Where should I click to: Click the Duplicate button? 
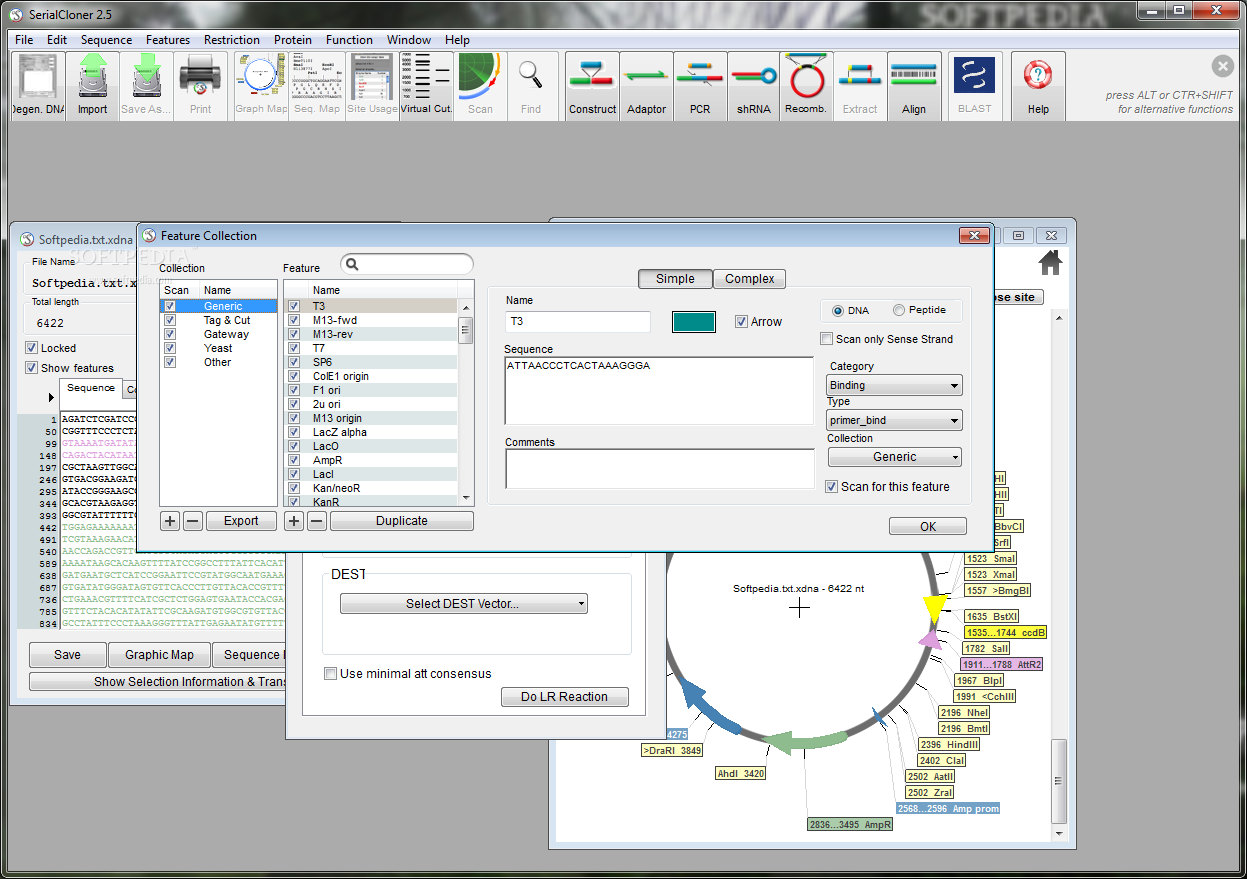coord(402,521)
